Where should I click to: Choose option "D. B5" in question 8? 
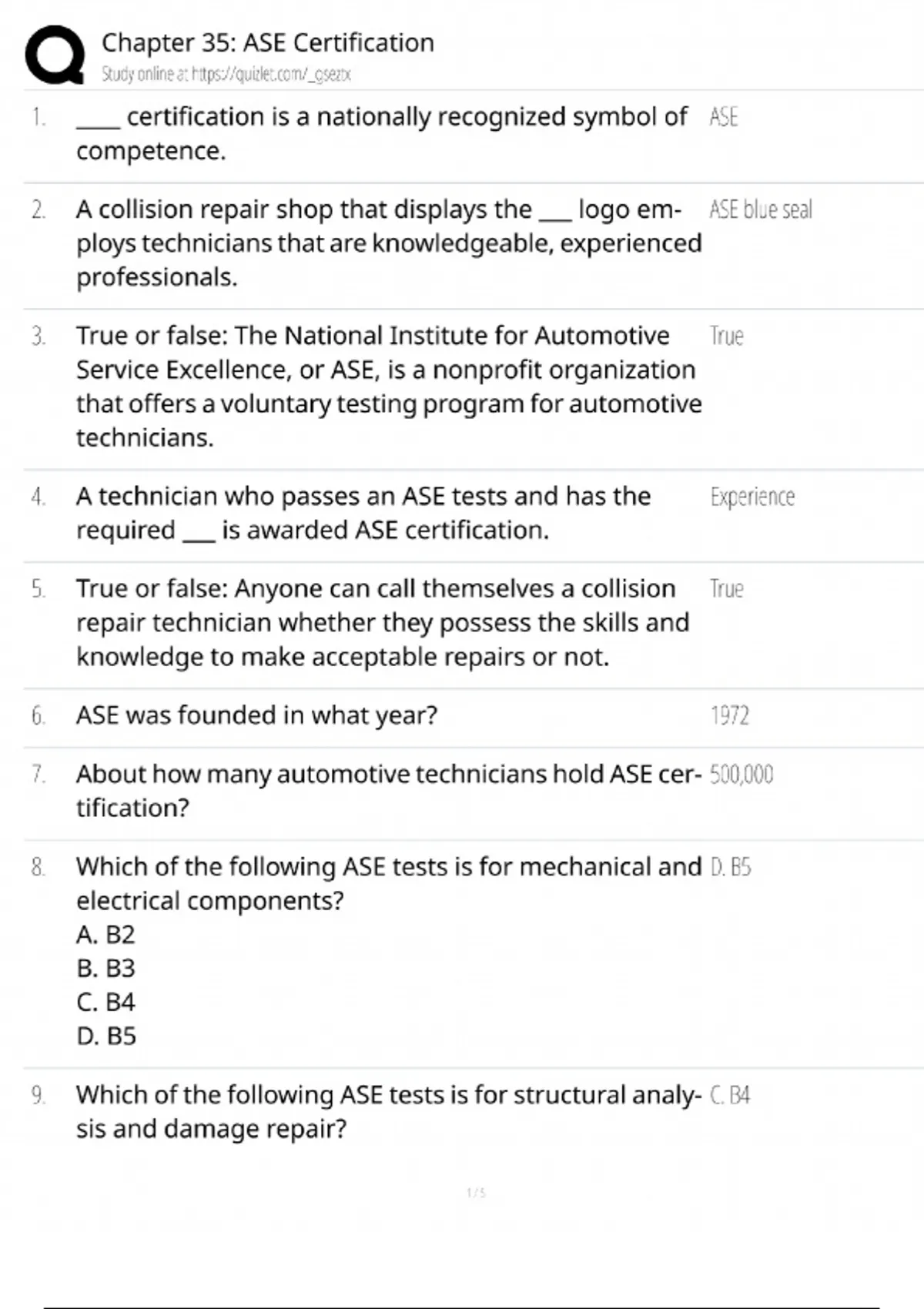tap(106, 1036)
